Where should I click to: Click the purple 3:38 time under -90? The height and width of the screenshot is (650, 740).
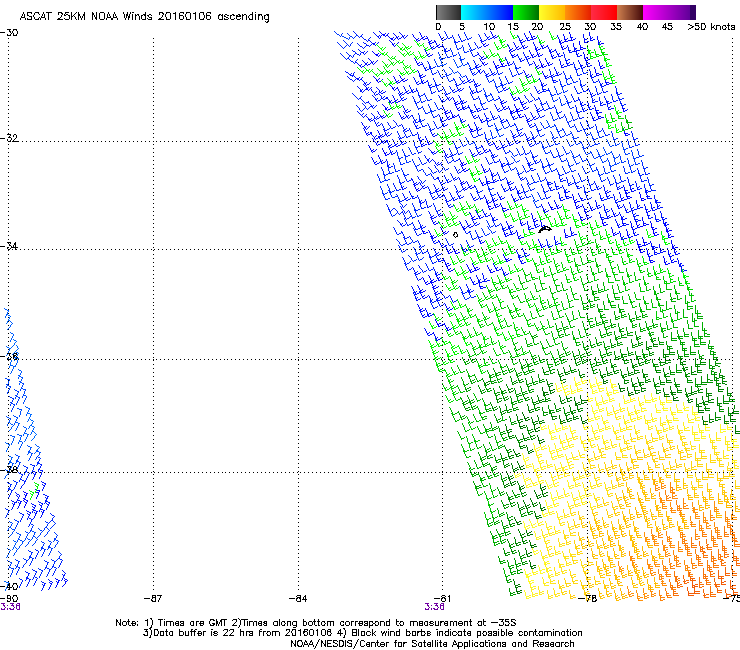point(10,607)
